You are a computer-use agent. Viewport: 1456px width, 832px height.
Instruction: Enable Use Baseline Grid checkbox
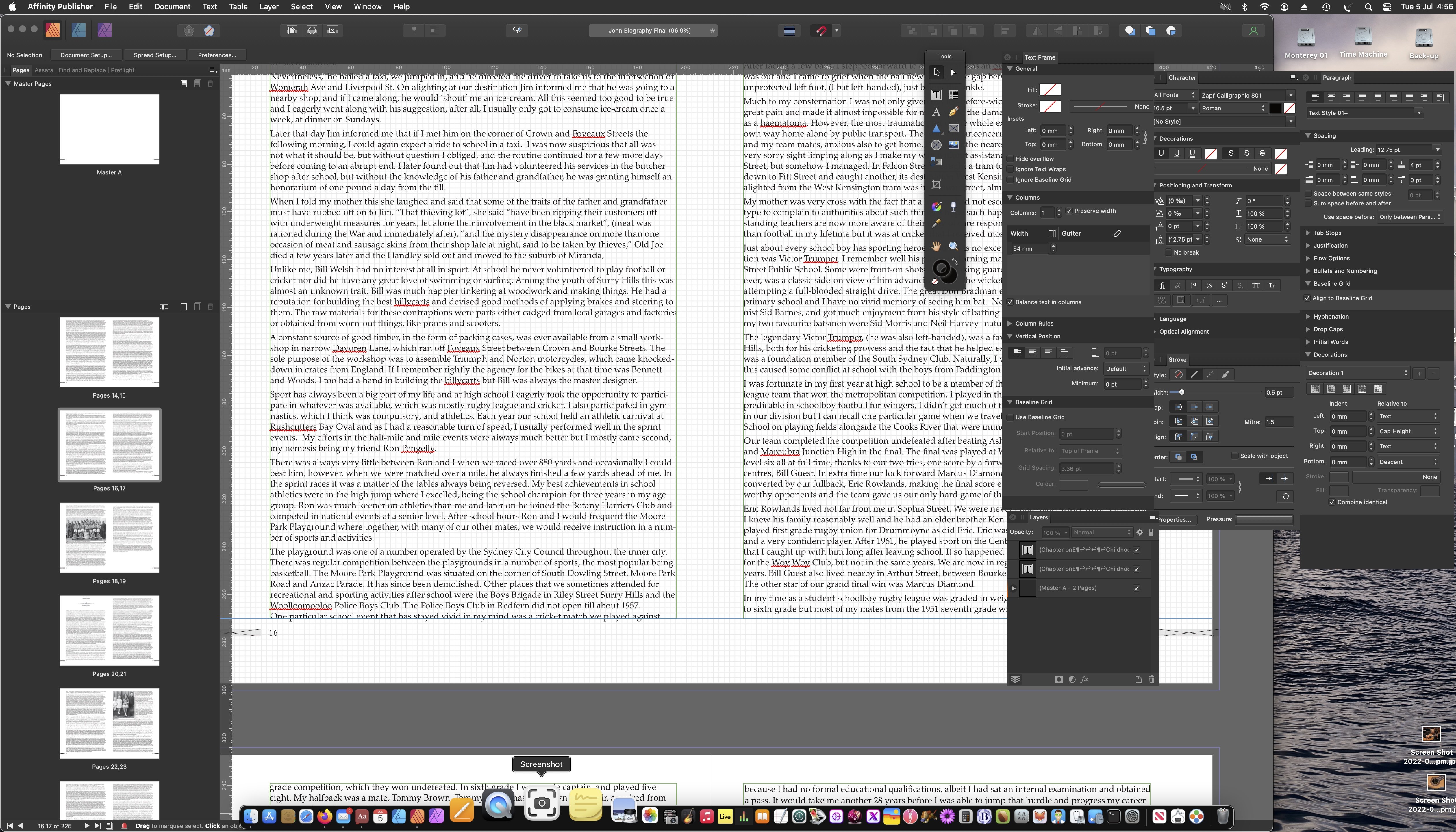(x=1010, y=417)
